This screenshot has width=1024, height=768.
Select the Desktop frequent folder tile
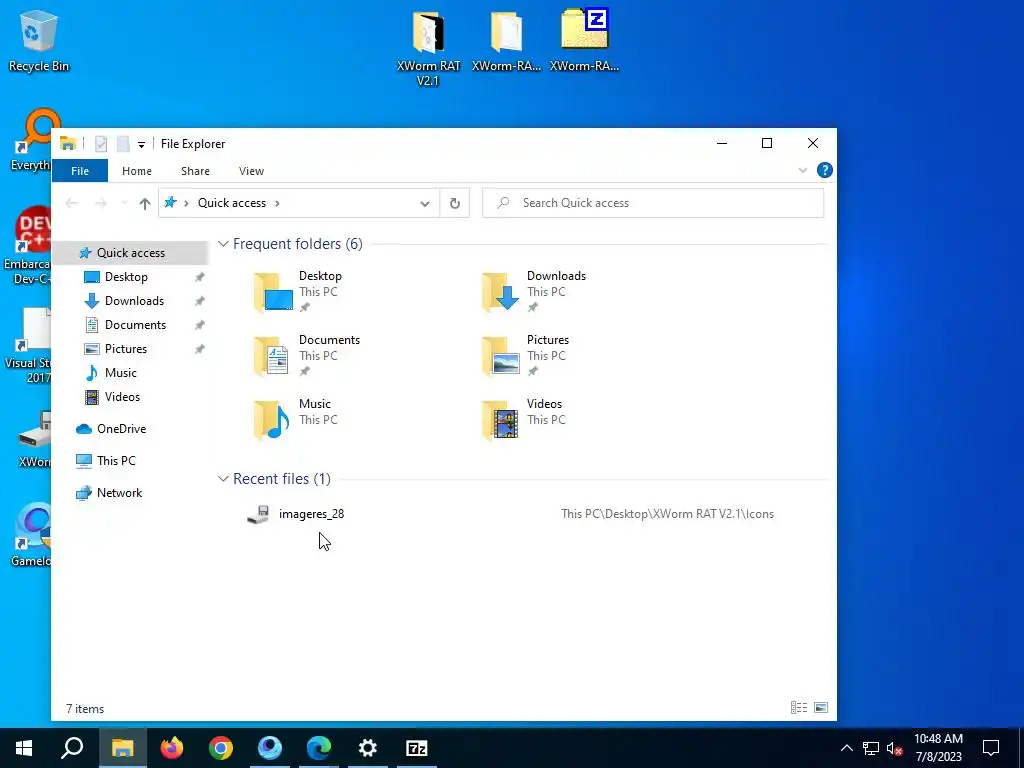tap(300, 291)
